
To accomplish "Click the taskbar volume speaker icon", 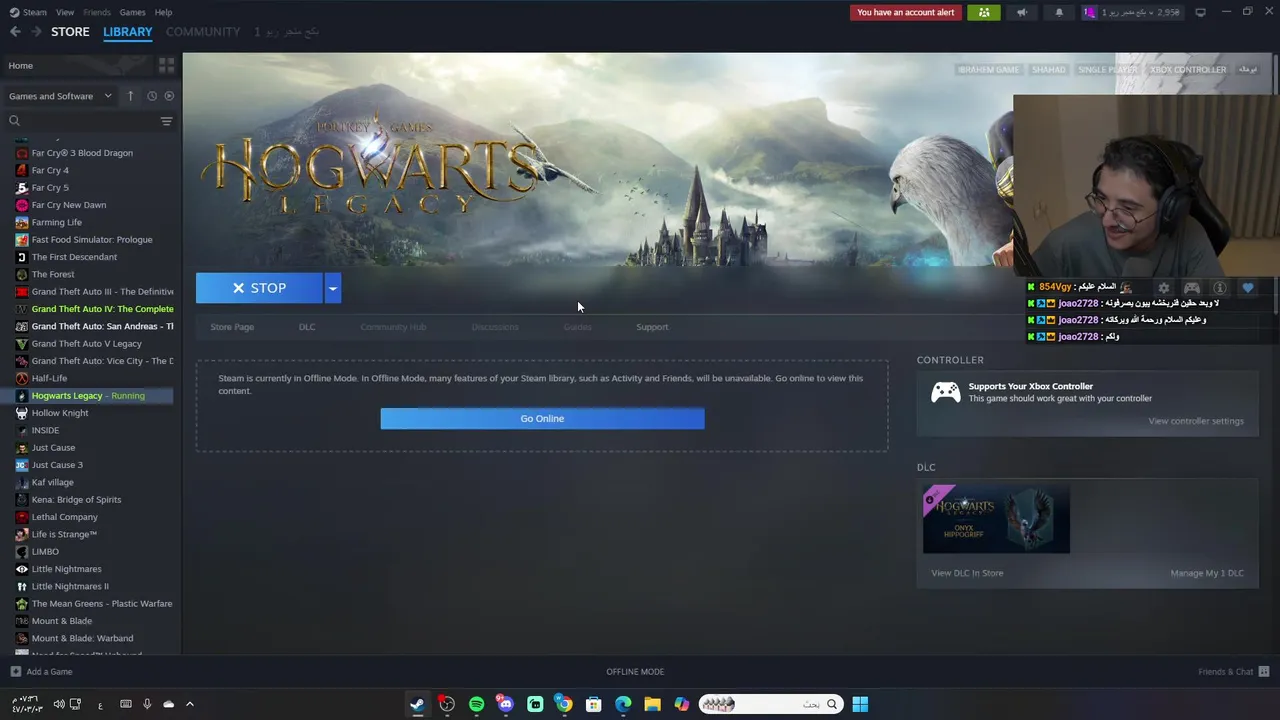I will [58, 704].
